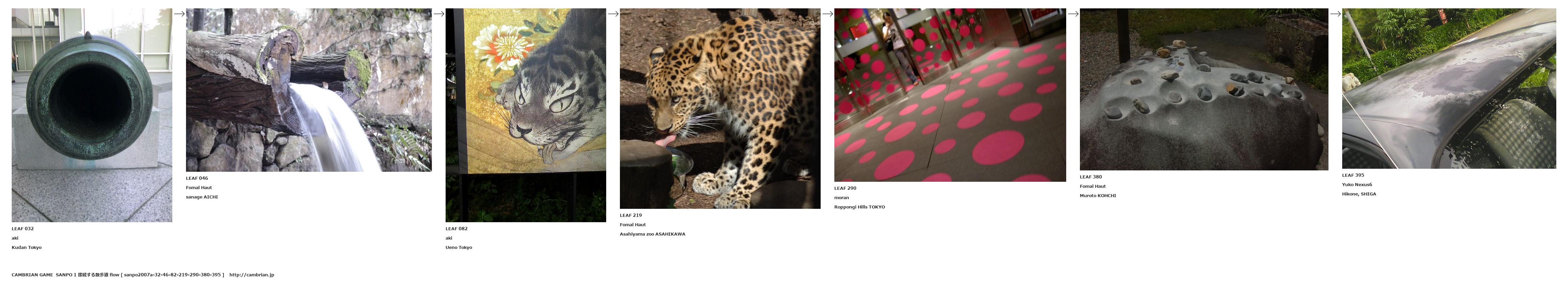This screenshot has width=1568, height=283.
Task: Click the http://cambrian.jp link
Action: (x=252, y=275)
